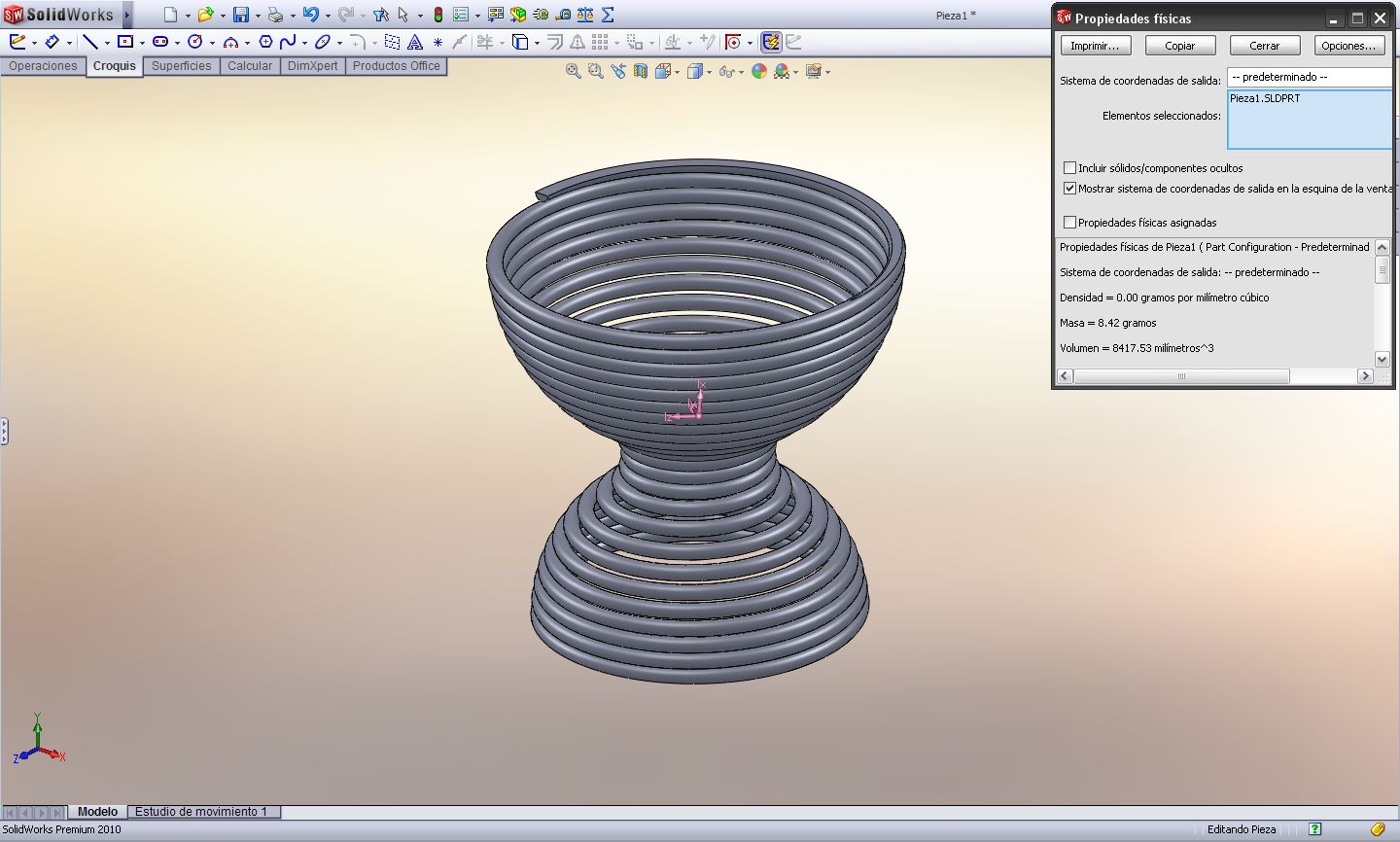Screen dimensions: 1400x842
Task: Click the yellow tag icon in status bar
Action: pos(1378,829)
